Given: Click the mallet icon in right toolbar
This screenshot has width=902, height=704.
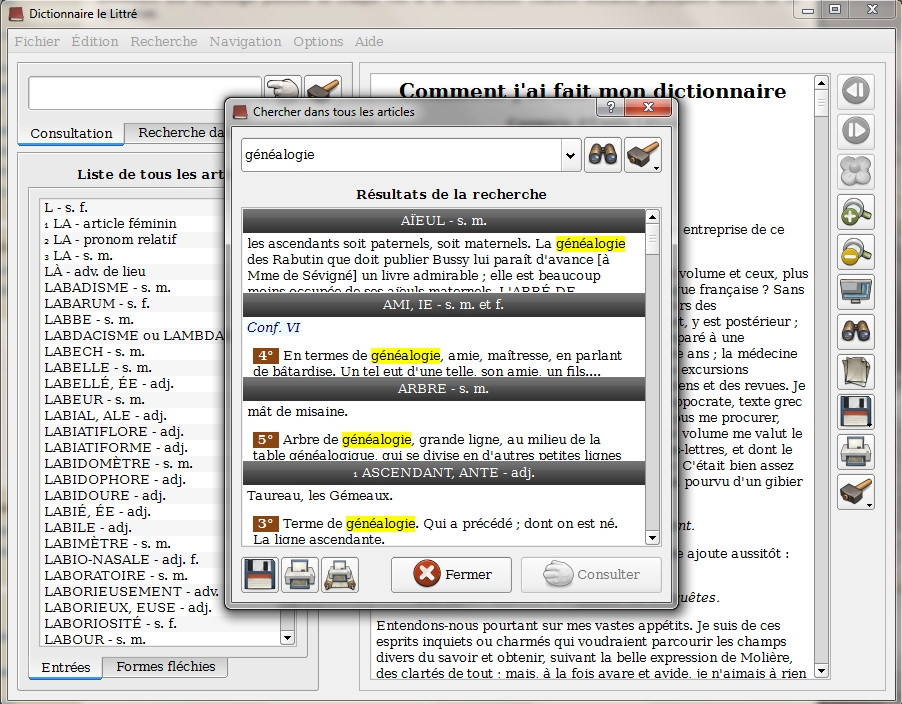Looking at the screenshot, I should (x=856, y=492).
